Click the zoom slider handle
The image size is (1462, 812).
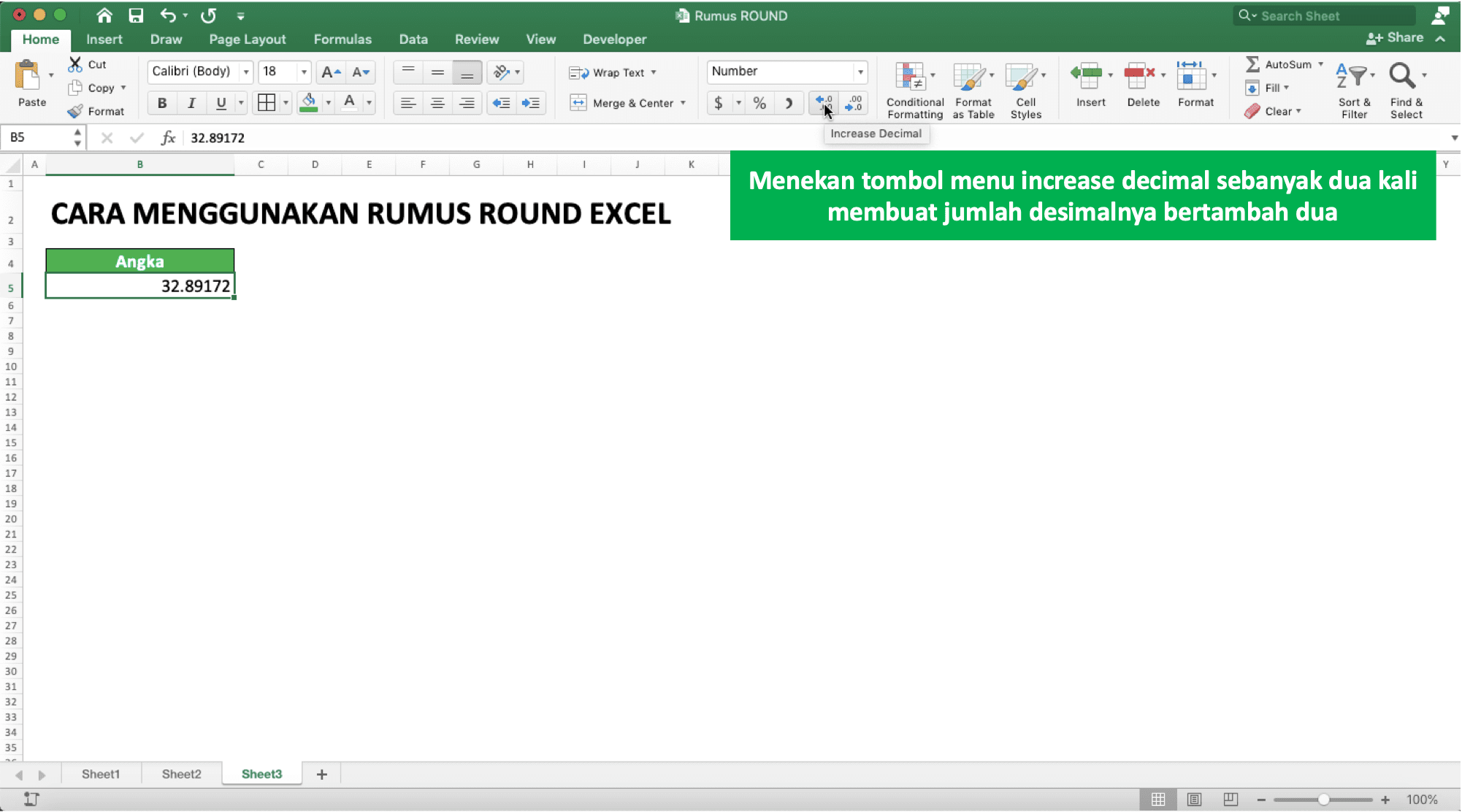coord(1323,800)
